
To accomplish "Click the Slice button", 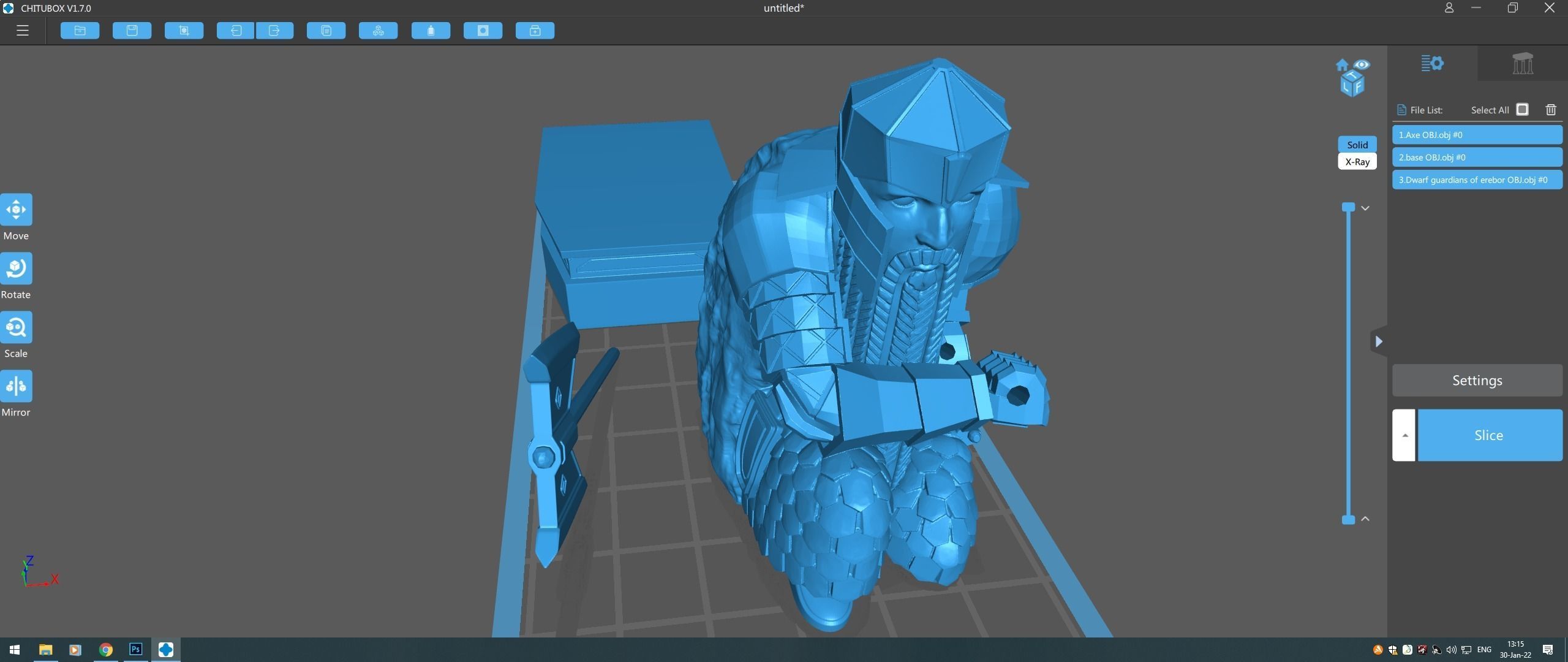I will click(1490, 435).
